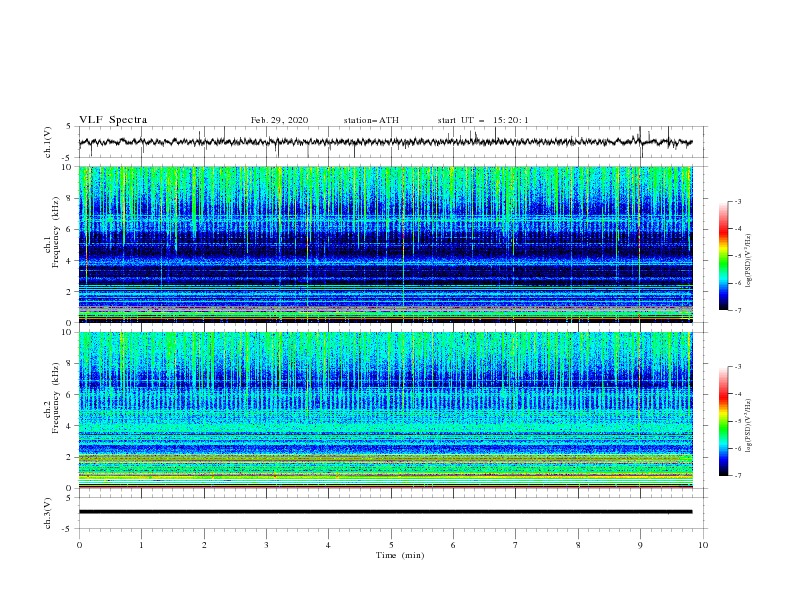The height and width of the screenshot is (612, 792).
Task: Click the time axis tick label "7"
Action: tap(516, 545)
